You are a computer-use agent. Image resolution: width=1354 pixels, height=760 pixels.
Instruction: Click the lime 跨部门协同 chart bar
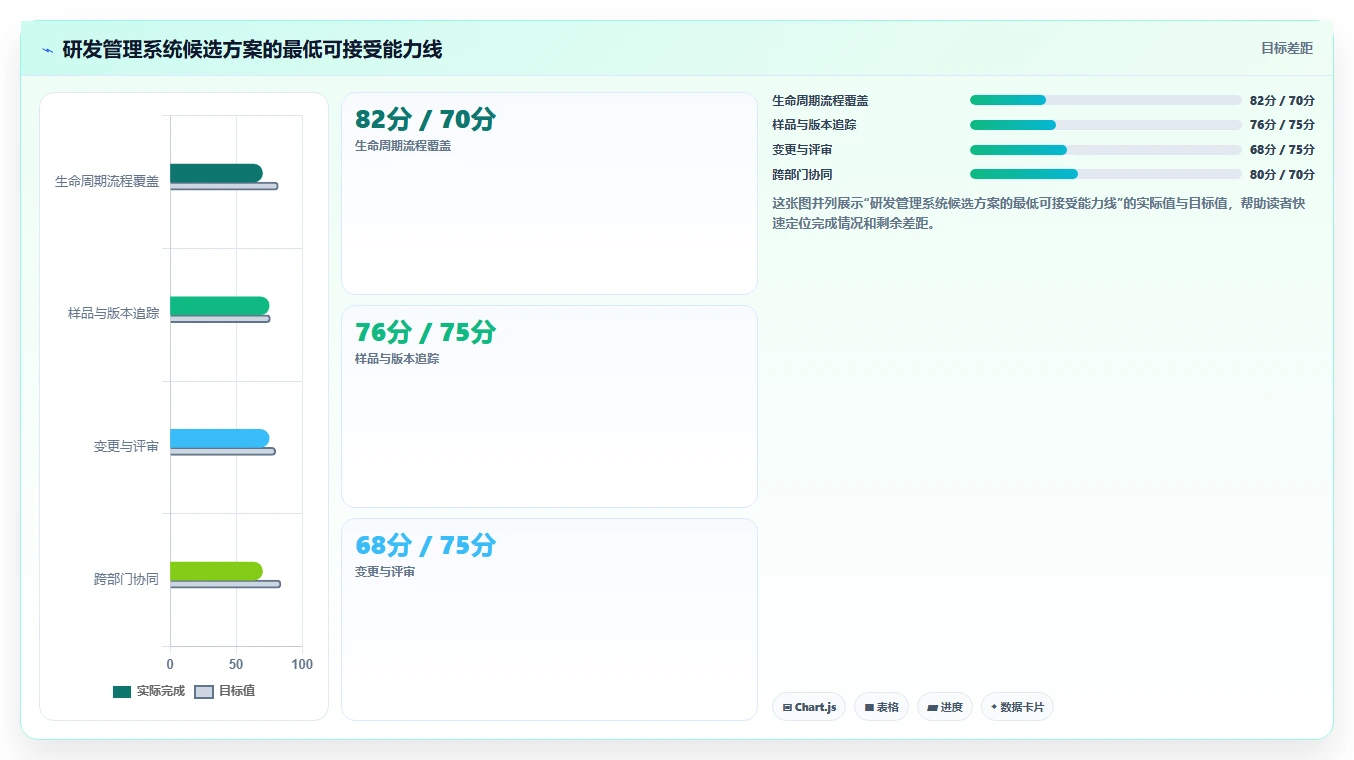coord(216,571)
